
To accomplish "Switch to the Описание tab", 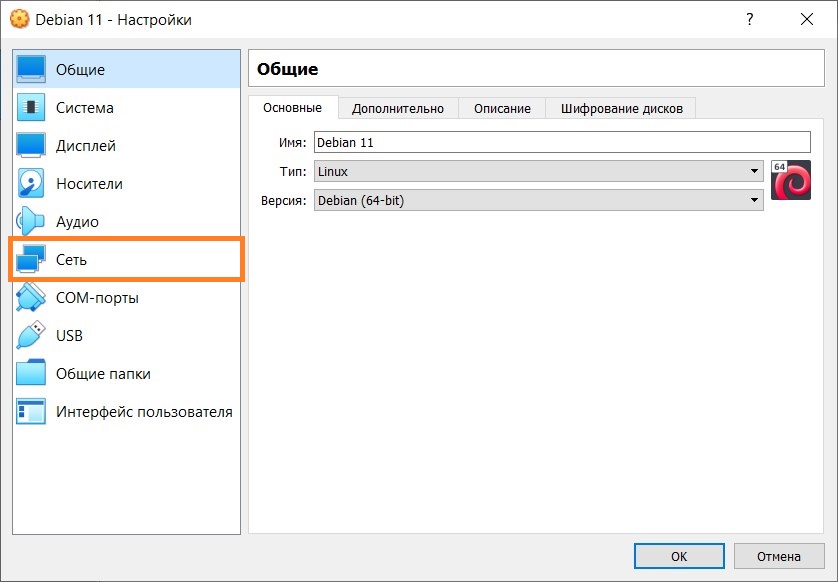I will (x=502, y=108).
